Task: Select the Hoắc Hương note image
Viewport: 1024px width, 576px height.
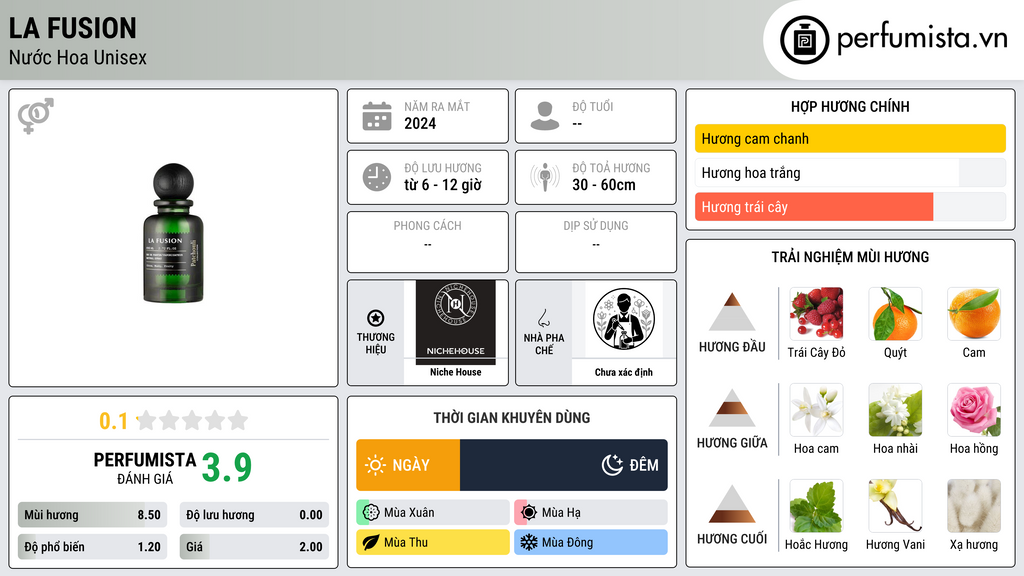Action: click(816, 505)
